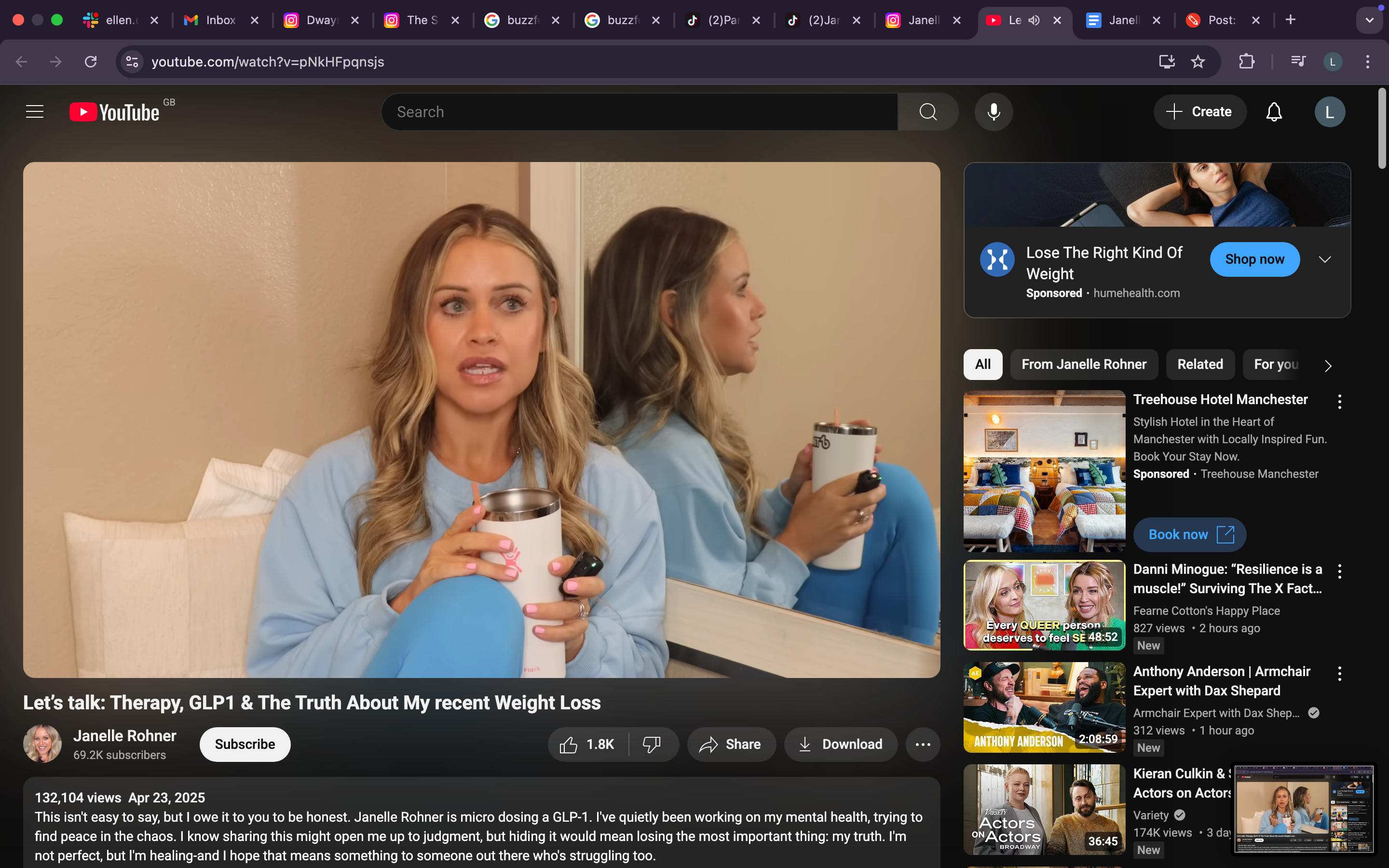Image resolution: width=1389 pixels, height=868 pixels.
Task: Open the Anthony Anderson video thumbnail
Action: [1044, 706]
